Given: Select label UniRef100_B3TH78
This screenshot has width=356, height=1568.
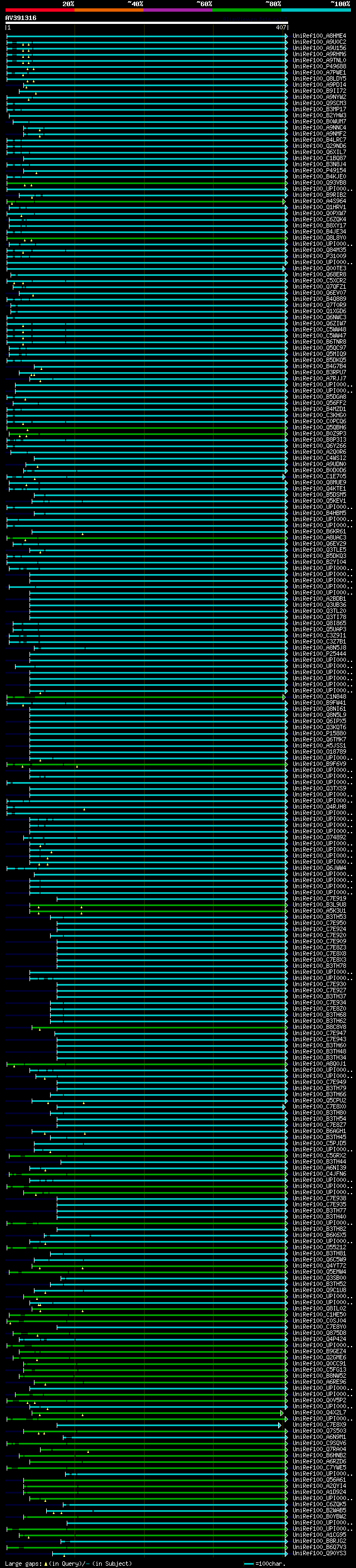Looking at the screenshot, I should [x=319, y=966].
